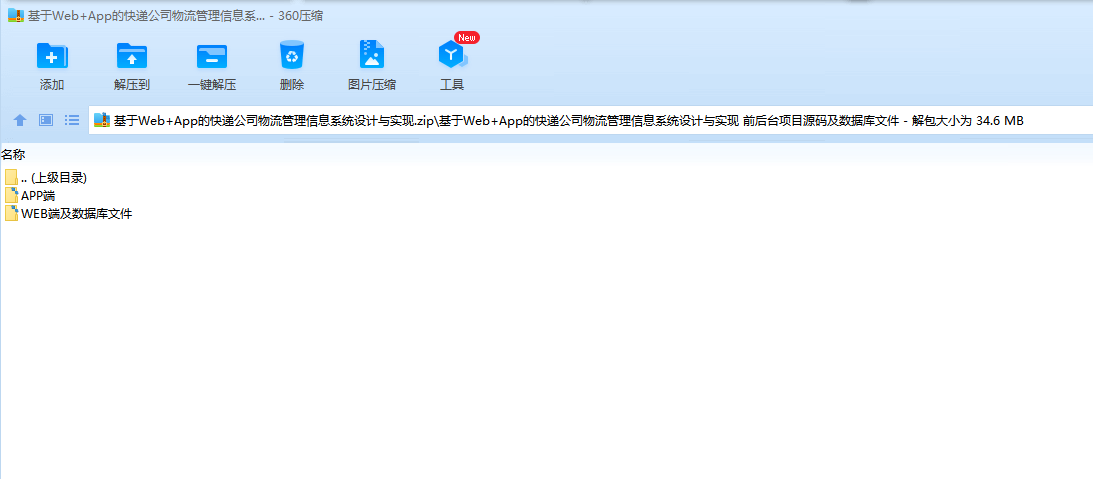Viewport: 1093px width, 479px height.
Task: Open the 工具 (Tools) icon
Action: point(452,55)
